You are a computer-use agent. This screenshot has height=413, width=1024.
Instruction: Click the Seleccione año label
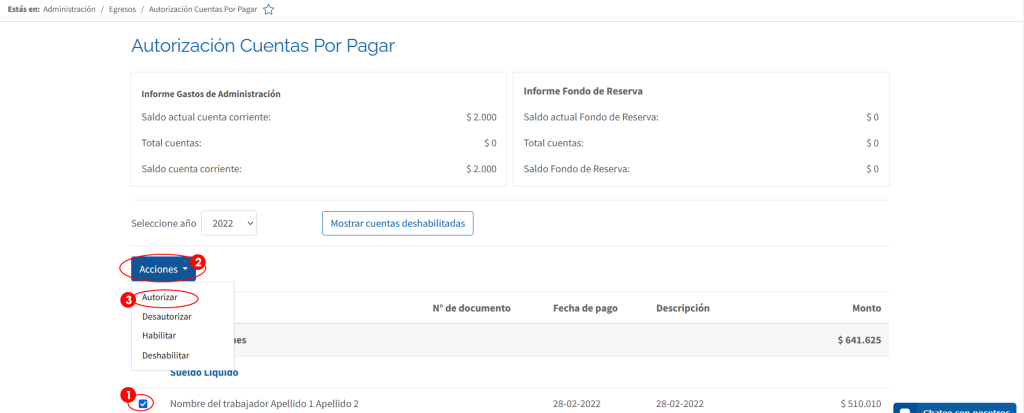click(164, 223)
